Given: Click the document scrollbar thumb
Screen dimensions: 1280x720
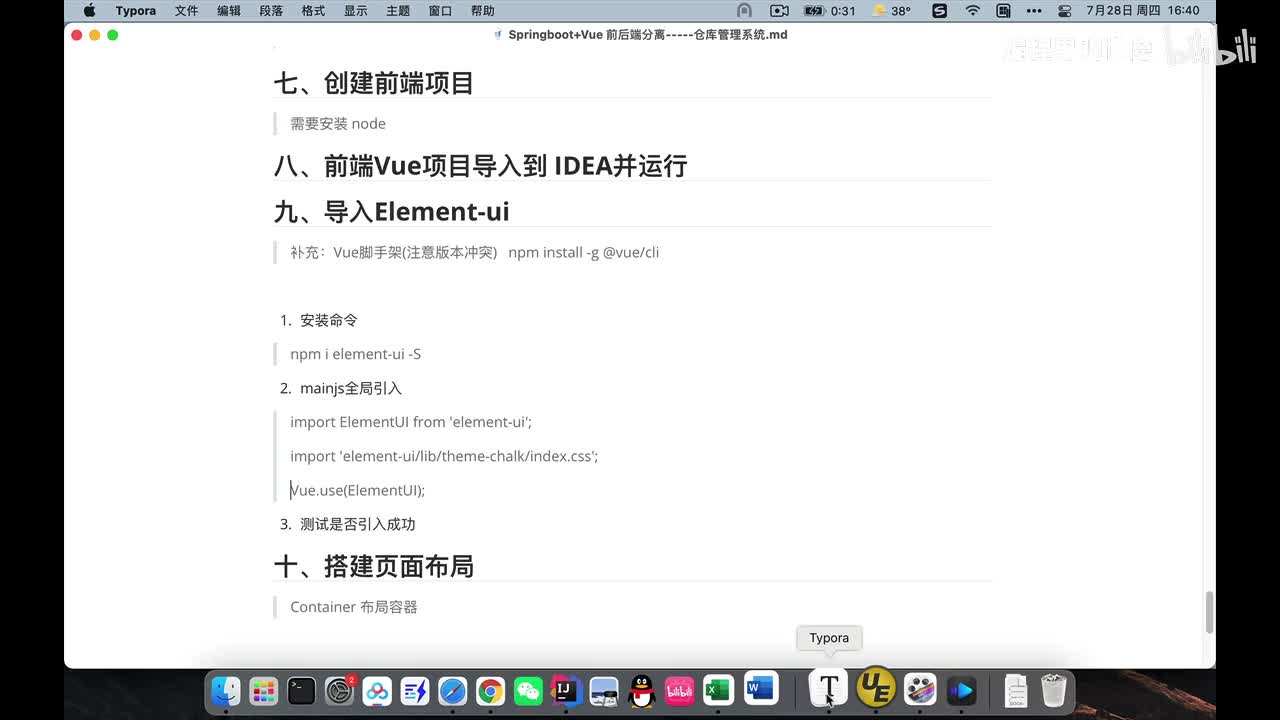Looking at the screenshot, I should pos(1209,612).
